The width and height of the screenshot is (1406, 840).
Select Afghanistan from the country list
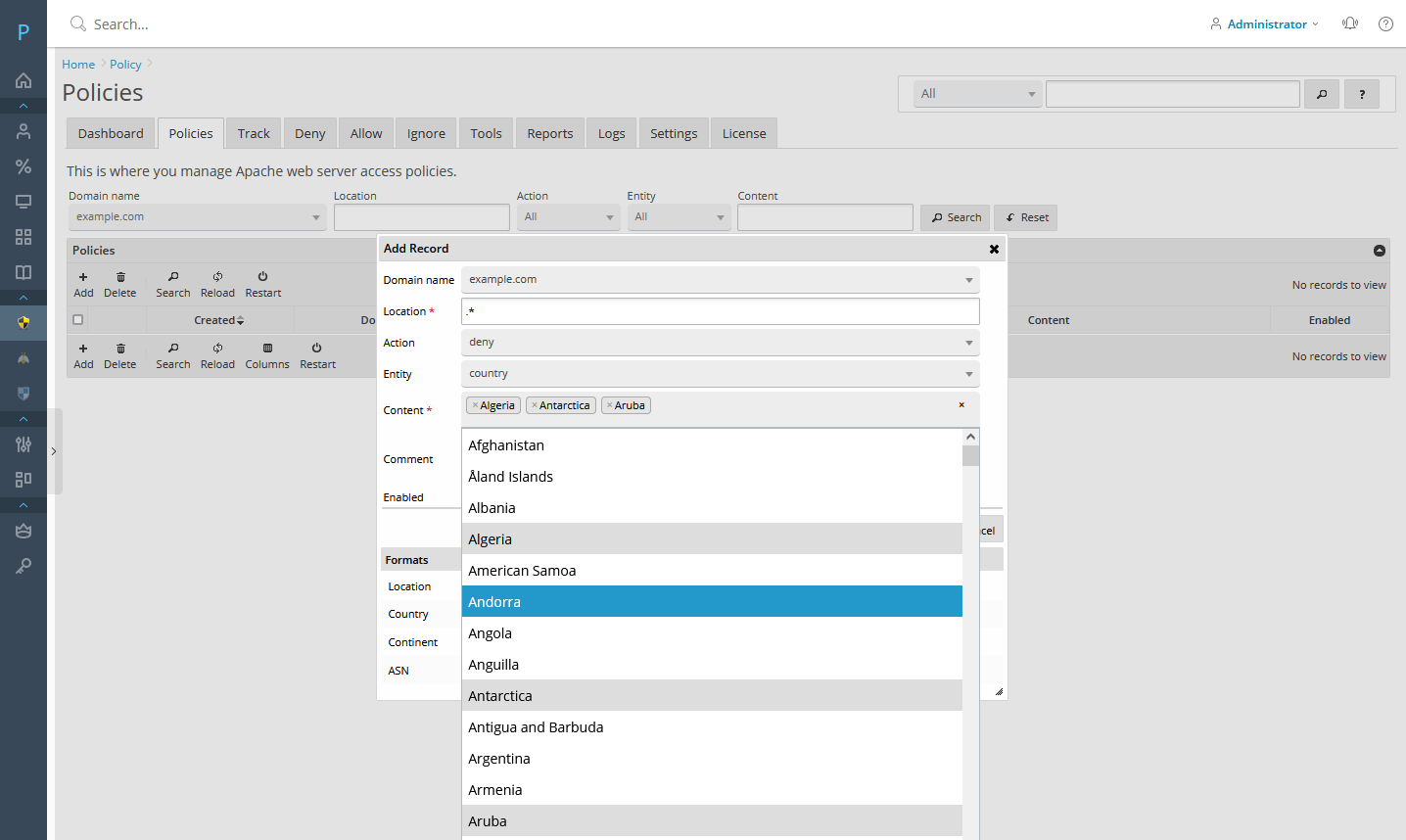[x=712, y=444]
